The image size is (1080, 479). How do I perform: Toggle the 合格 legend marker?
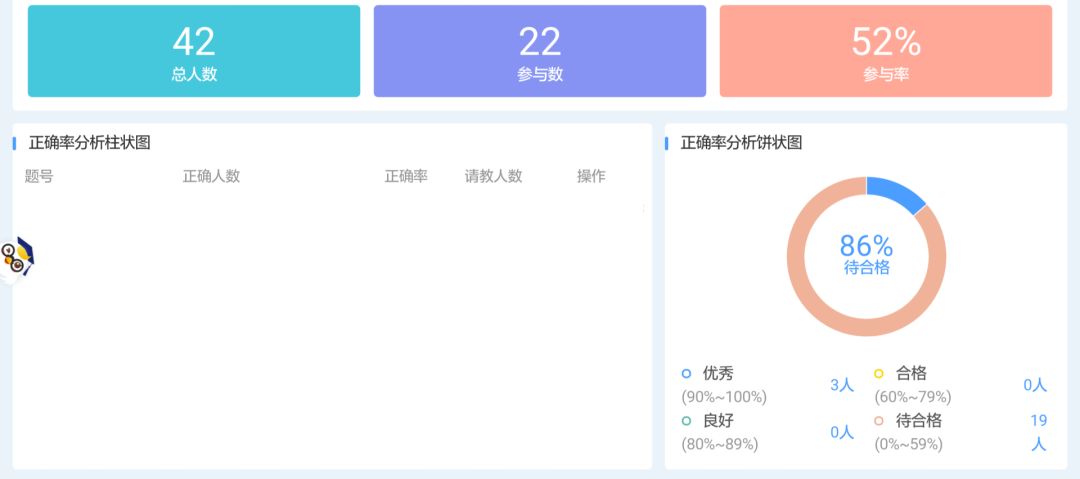click(x=879, y=374)
